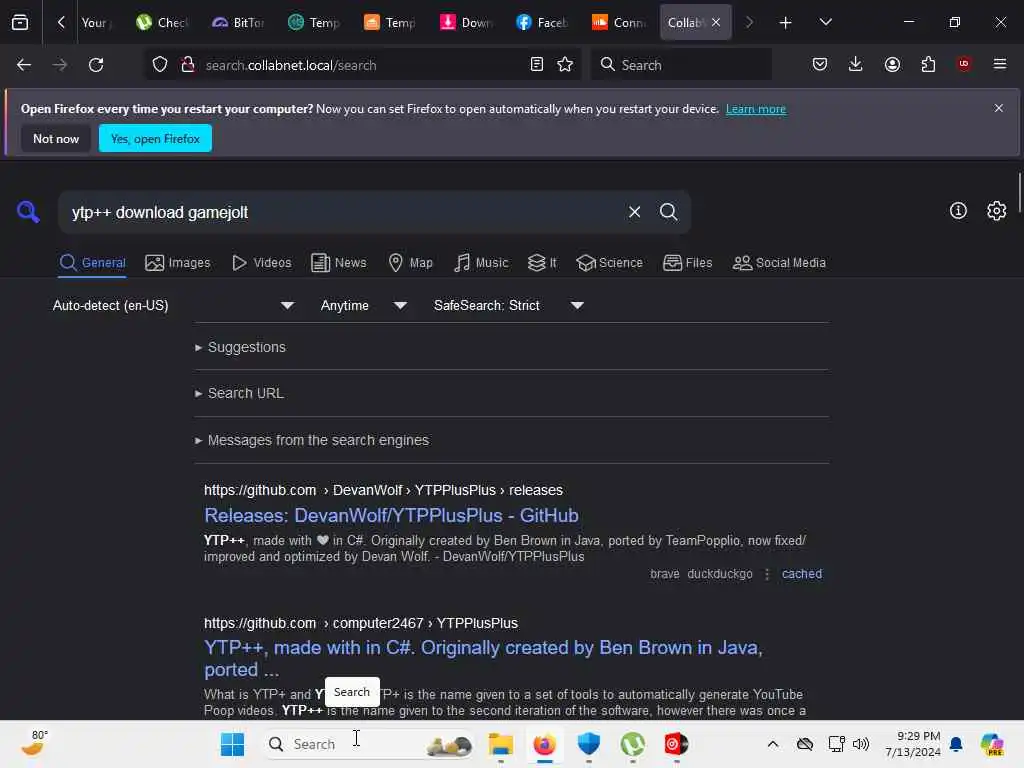The image size is (1024, 768).
Task: Select the Videos search category
Action: [x=262, y=263]
